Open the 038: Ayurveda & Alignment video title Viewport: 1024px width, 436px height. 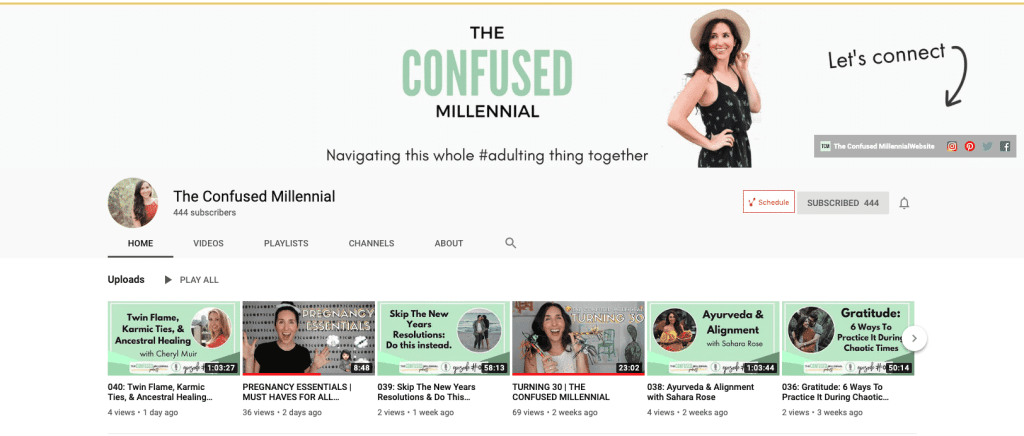coord(701,392)
